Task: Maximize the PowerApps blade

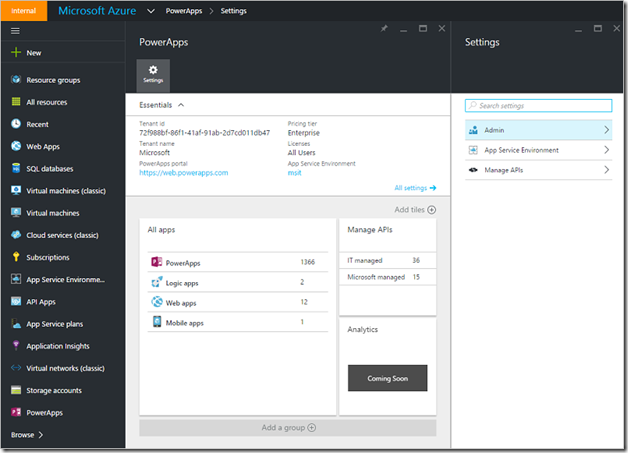Action: [423, 28]
